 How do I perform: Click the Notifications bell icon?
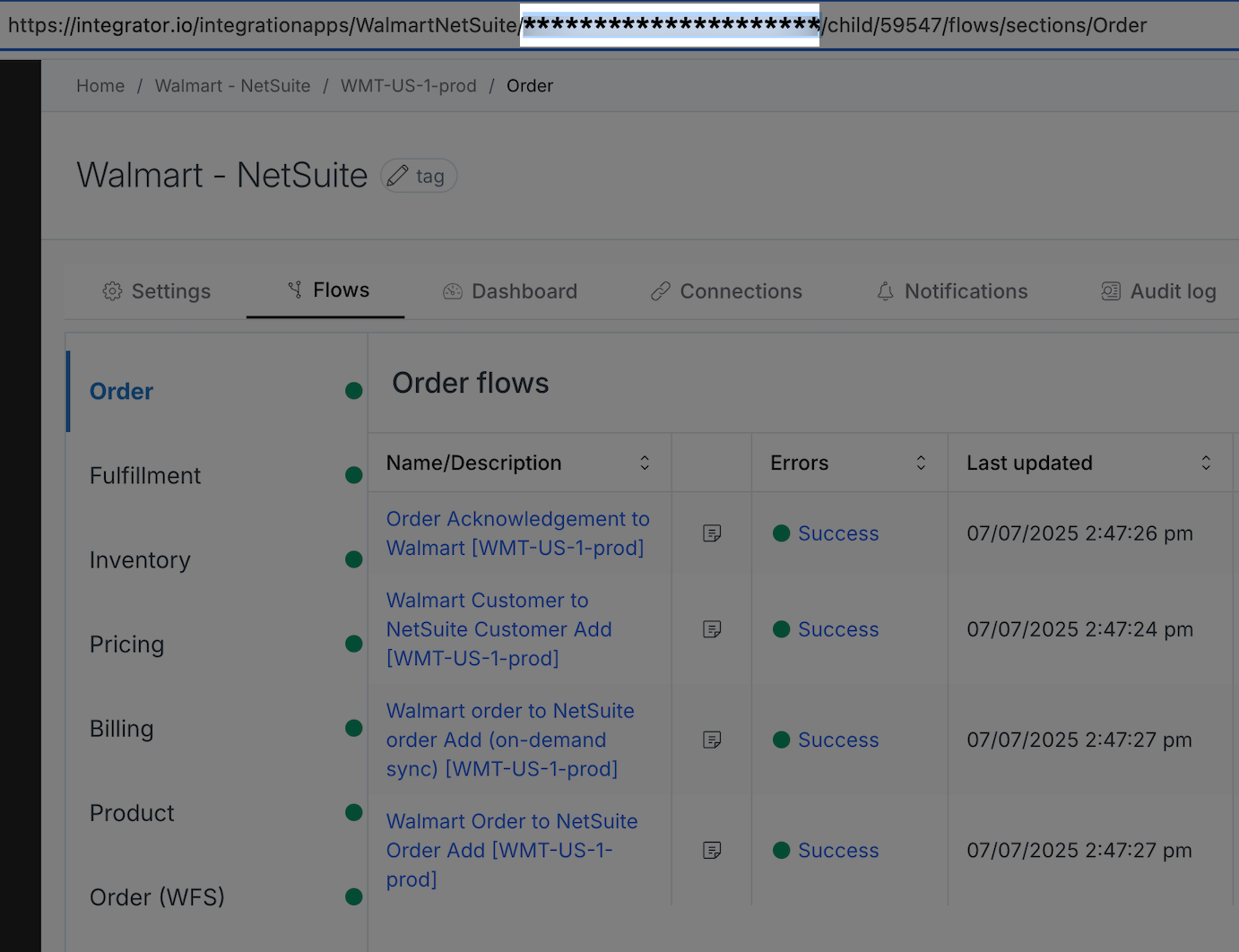[886, 291]
